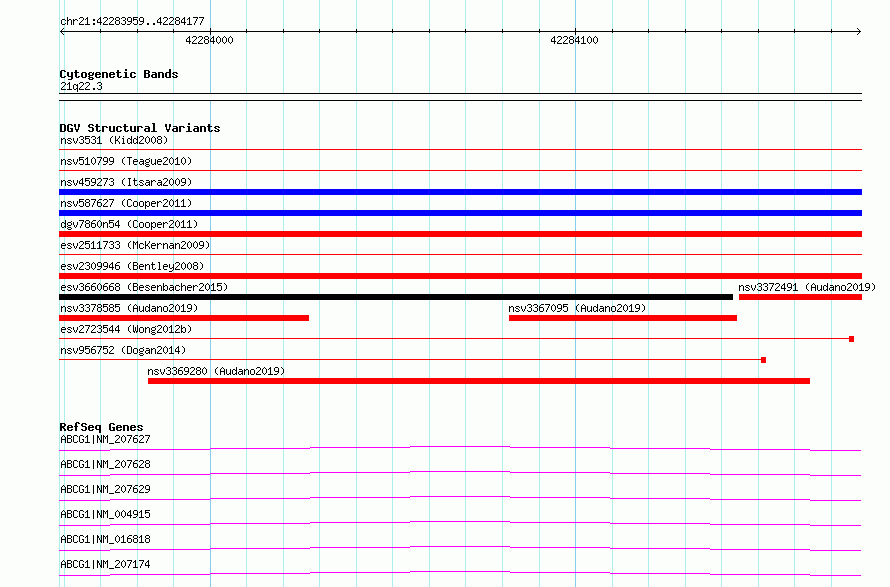Click the red bar under dgv7860n54
890x587 pixels.
pos(460,234)
